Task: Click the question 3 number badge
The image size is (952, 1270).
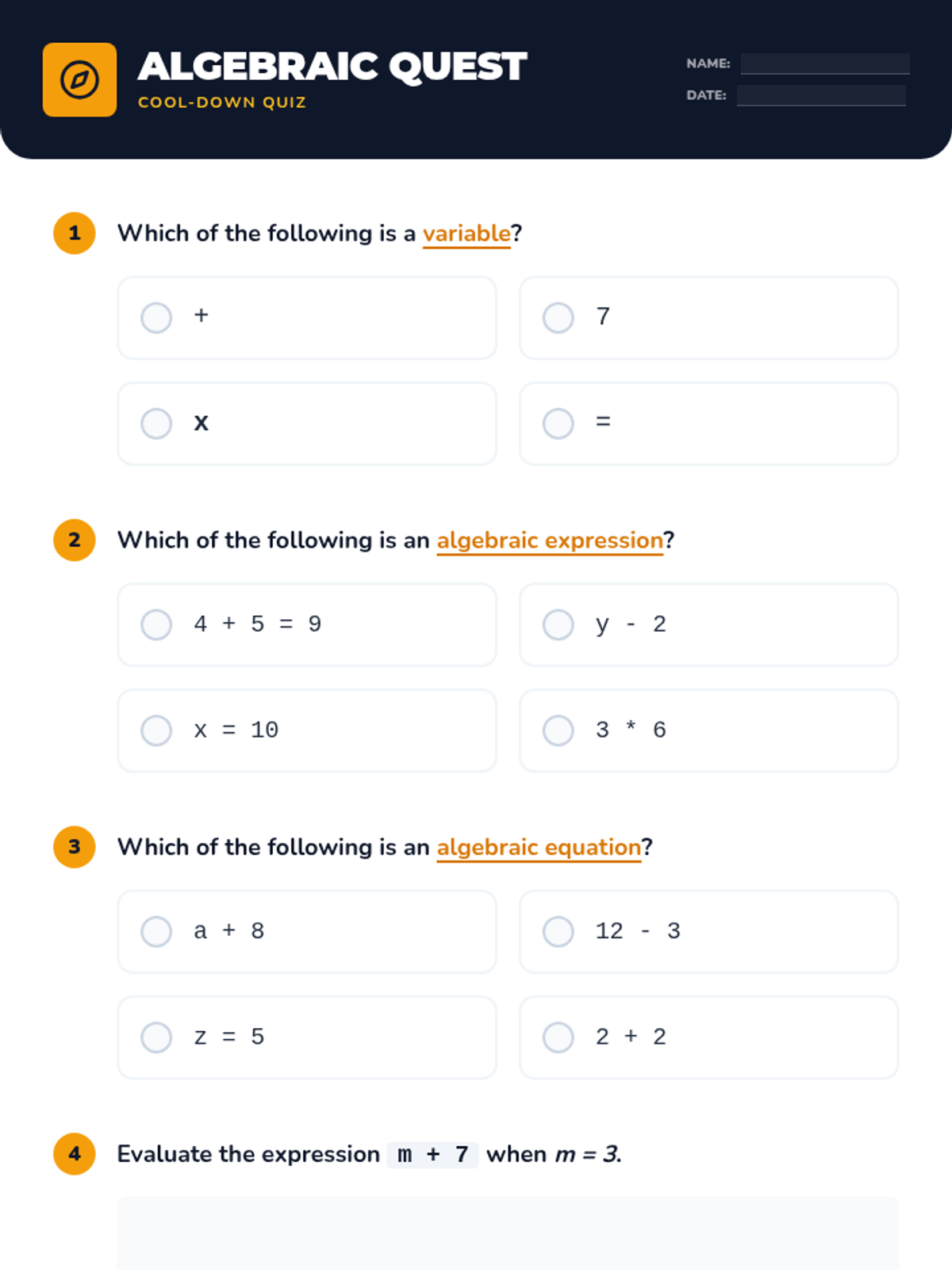Action: coord(75,847)
